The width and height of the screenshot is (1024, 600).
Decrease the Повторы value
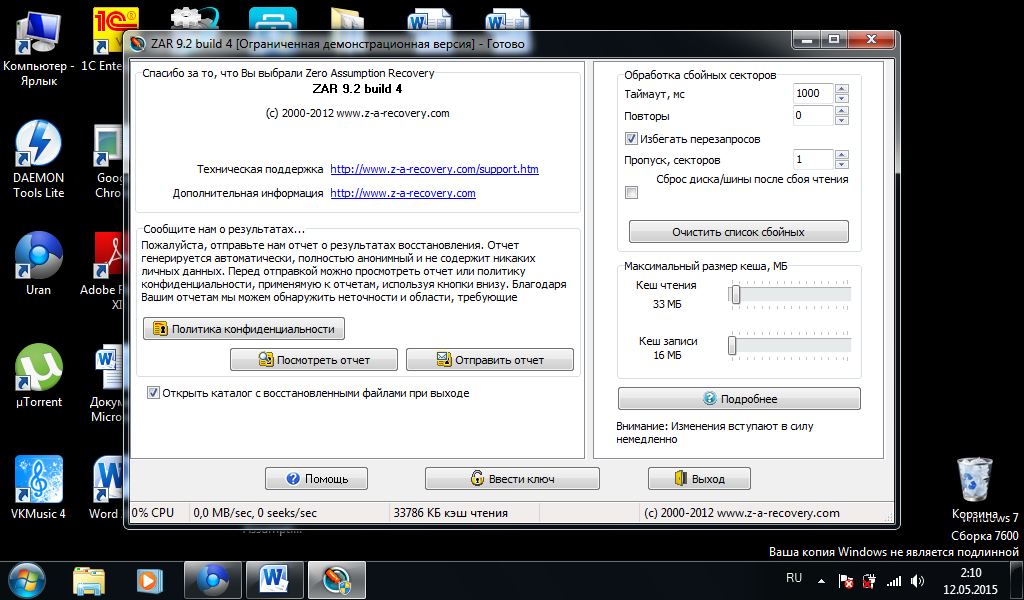pyautogui.click(x=842, y=120)
